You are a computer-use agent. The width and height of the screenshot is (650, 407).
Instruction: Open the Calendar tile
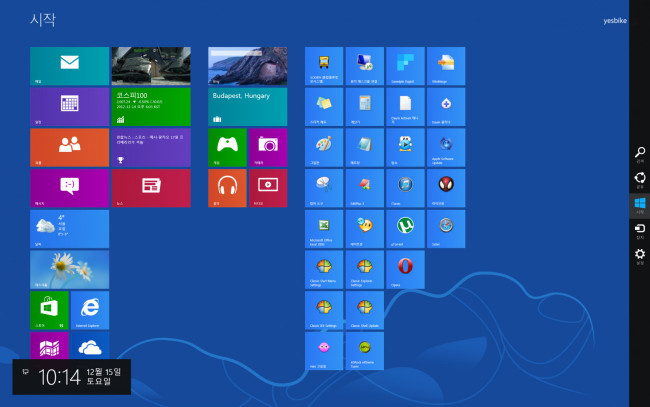[69, 106]
